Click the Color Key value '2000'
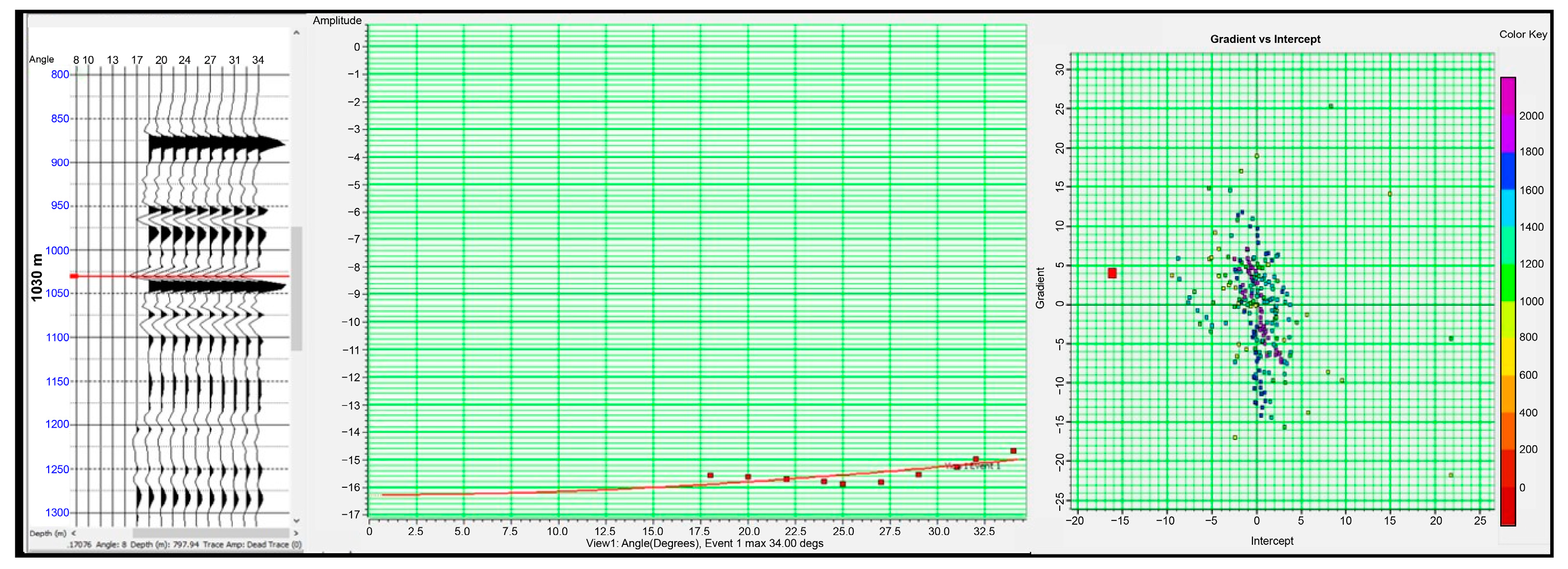 (x=1531, y=116)
